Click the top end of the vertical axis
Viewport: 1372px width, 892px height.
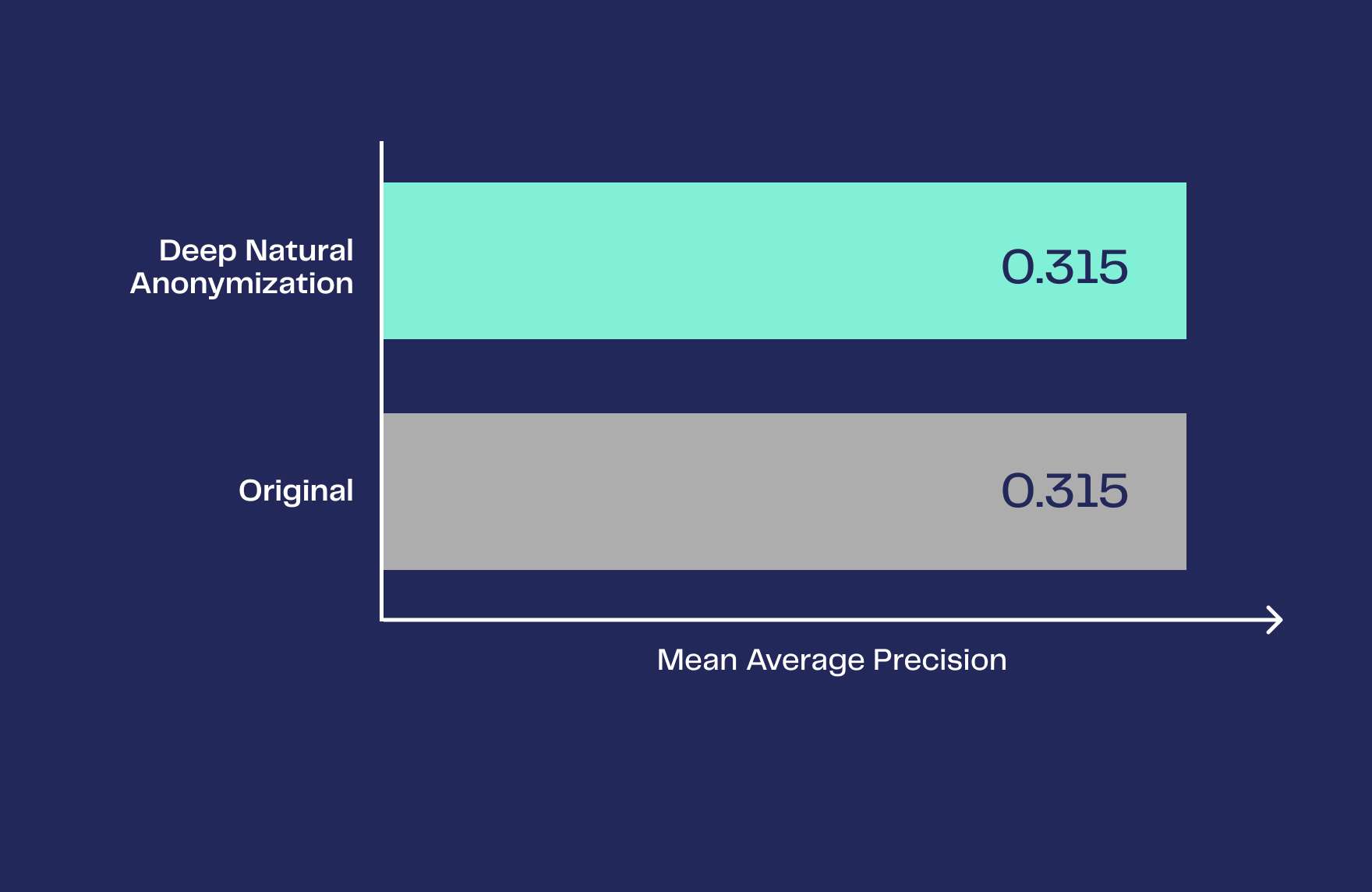(382, 144)
